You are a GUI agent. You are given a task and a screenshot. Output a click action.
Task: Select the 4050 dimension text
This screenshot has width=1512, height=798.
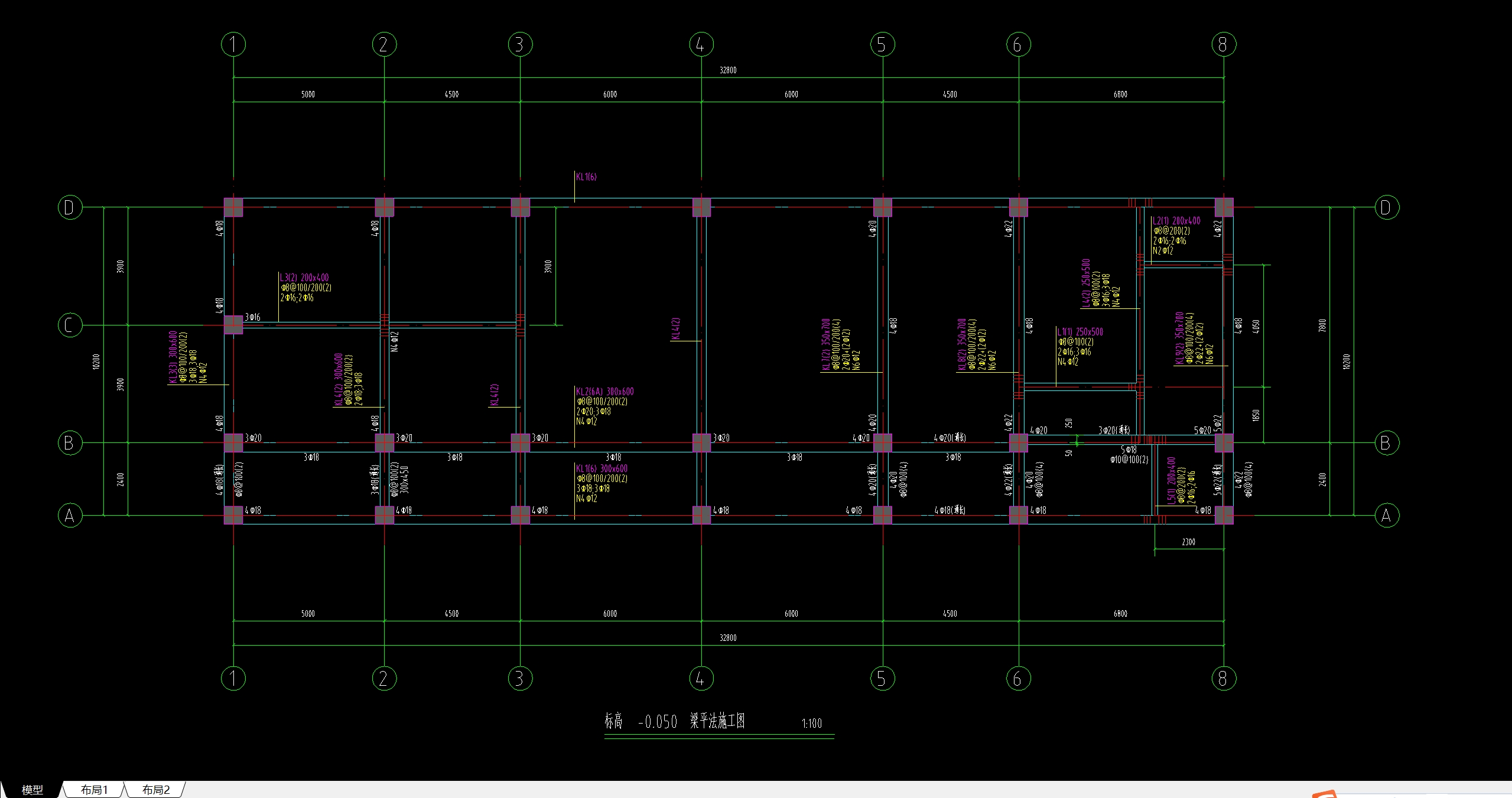[1256, 326]
